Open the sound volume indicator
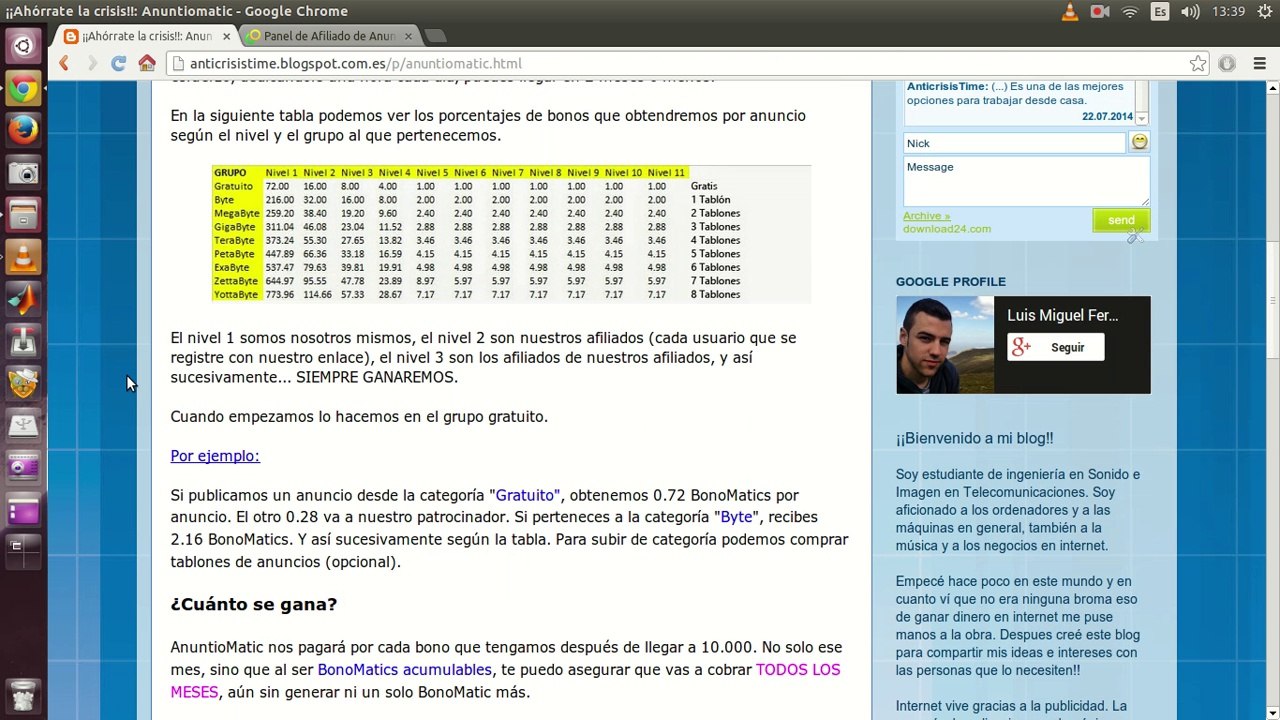The image size is (1280, 720). point(1190,12)
